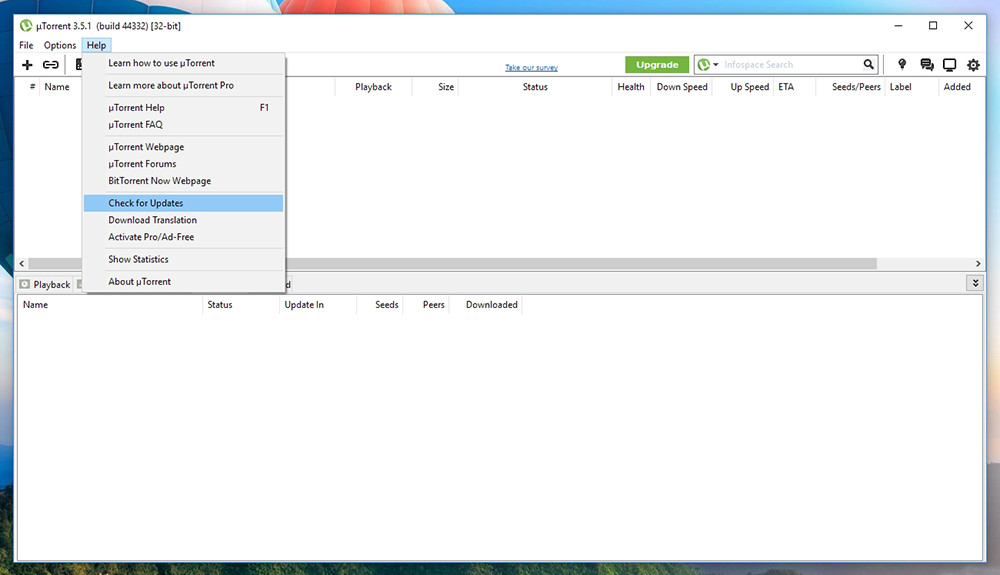Click the remote monitor icon

tap(950, 64)
